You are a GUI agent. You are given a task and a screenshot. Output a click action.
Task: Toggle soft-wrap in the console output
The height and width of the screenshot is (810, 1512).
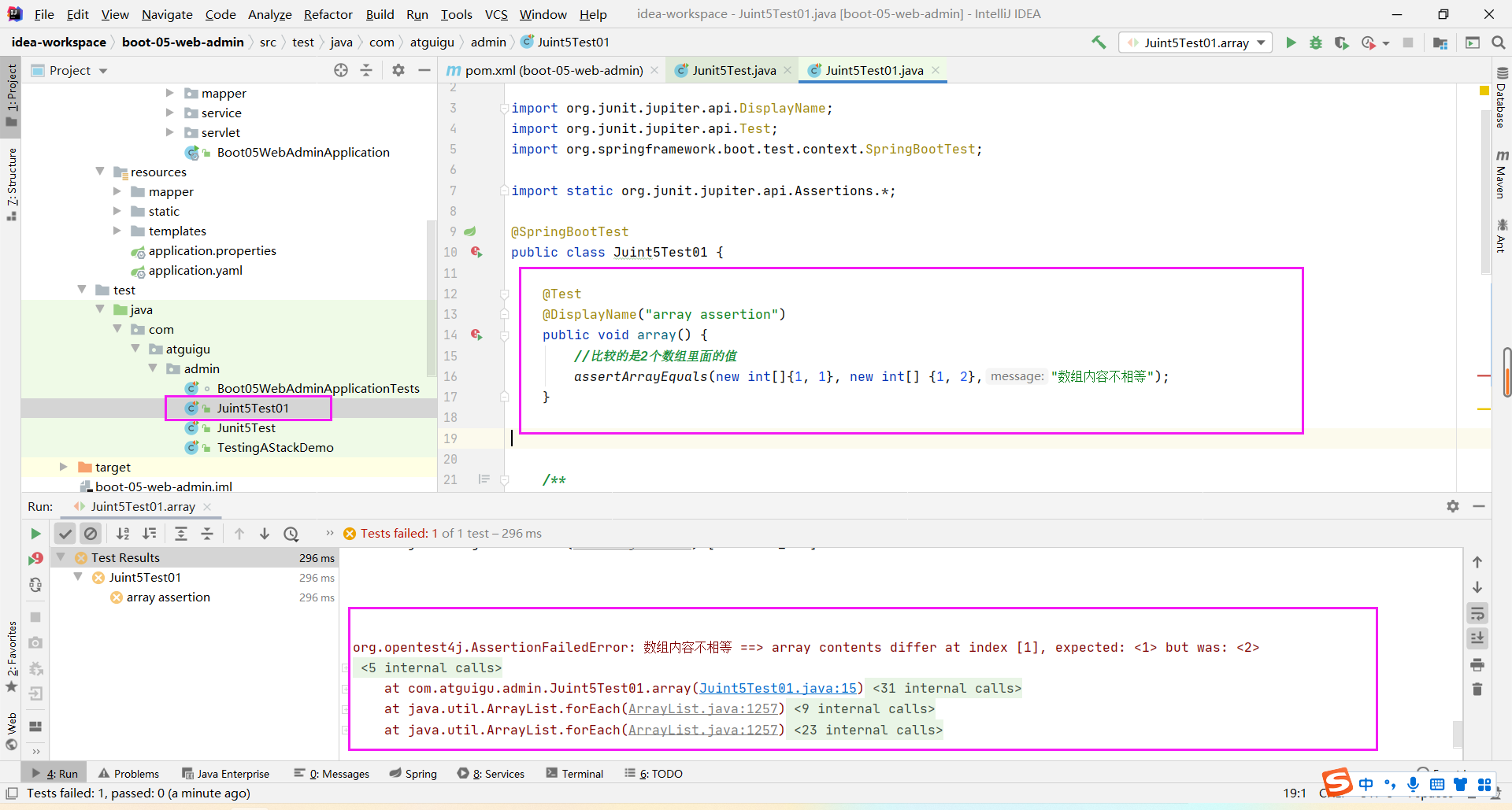click(x=1477, y=613)
